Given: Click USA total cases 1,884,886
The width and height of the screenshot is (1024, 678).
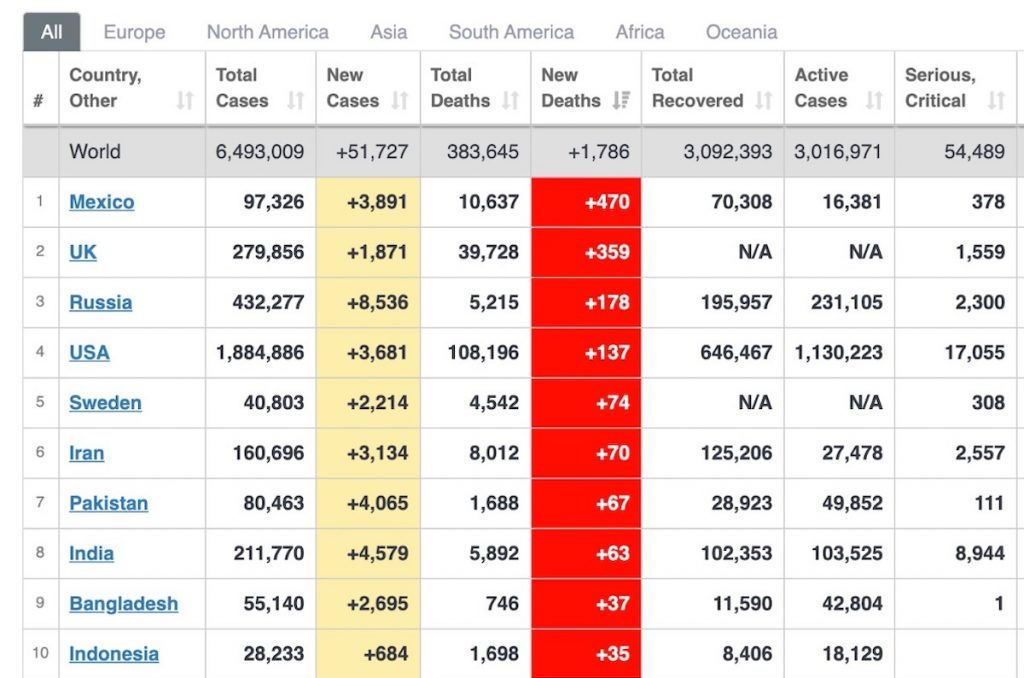Looking at the screenshot, I should (x=260, y=353).
